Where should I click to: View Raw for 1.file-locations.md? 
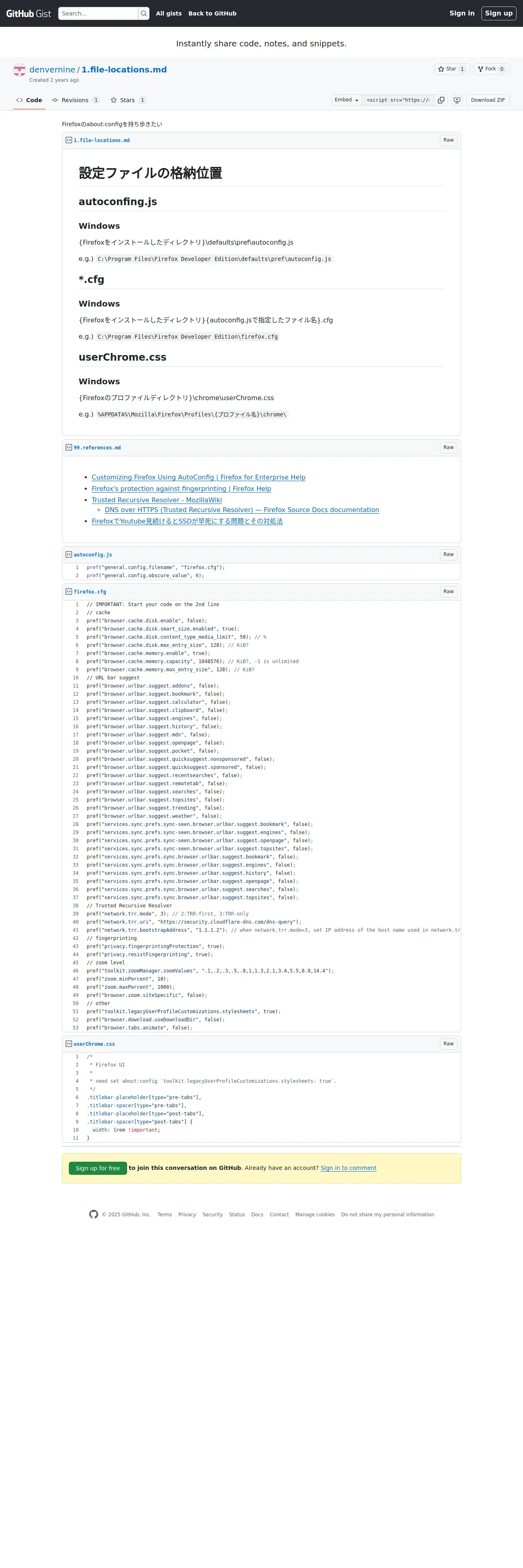click(x=448, y=140)
